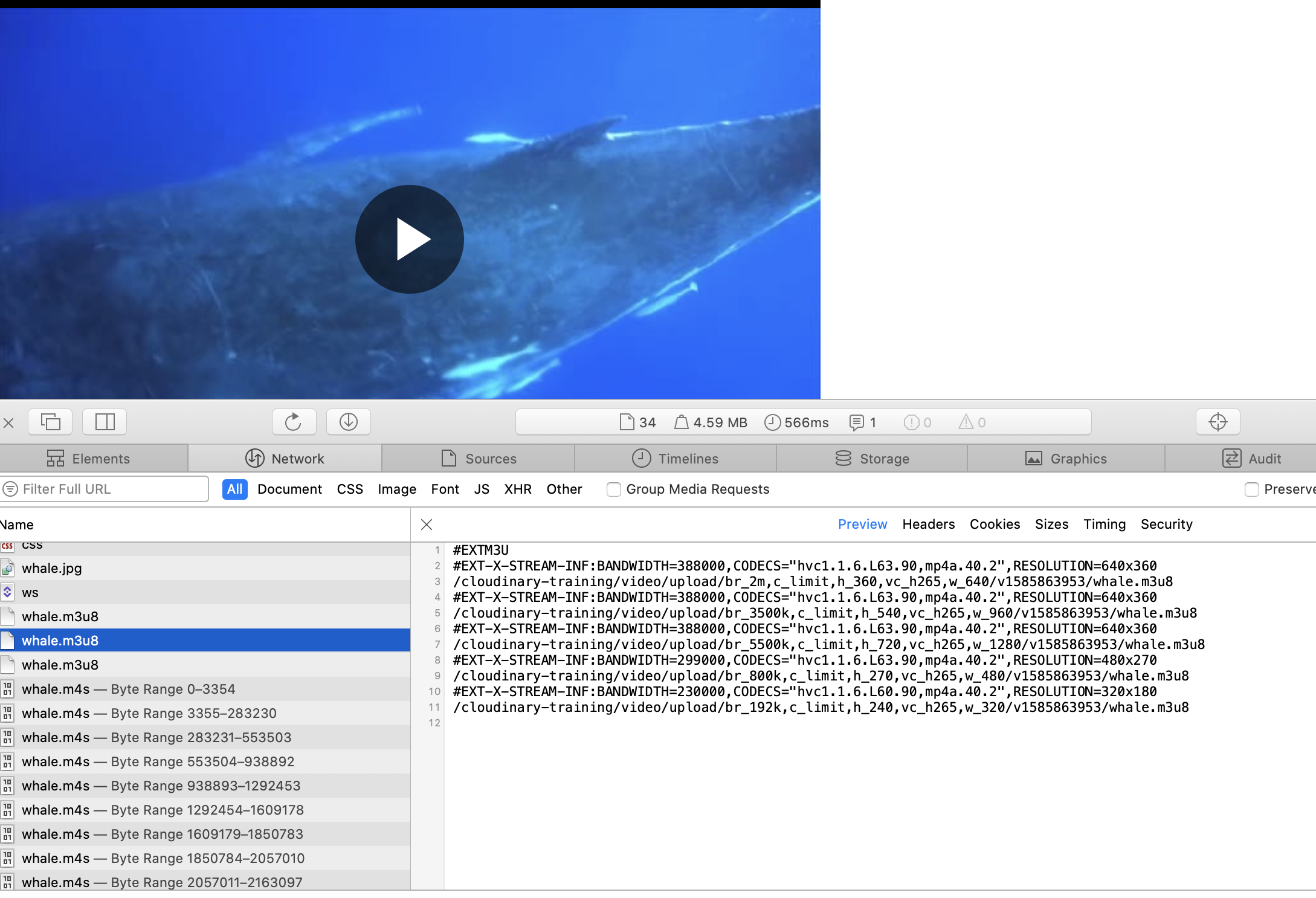Close the Web Inspector with X icon
The image size is (1316, 898).
[x=8, y=422]
